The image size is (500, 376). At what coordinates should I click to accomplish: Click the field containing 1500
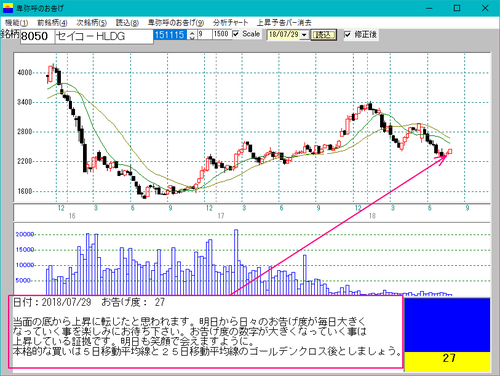tap(221, 34)
